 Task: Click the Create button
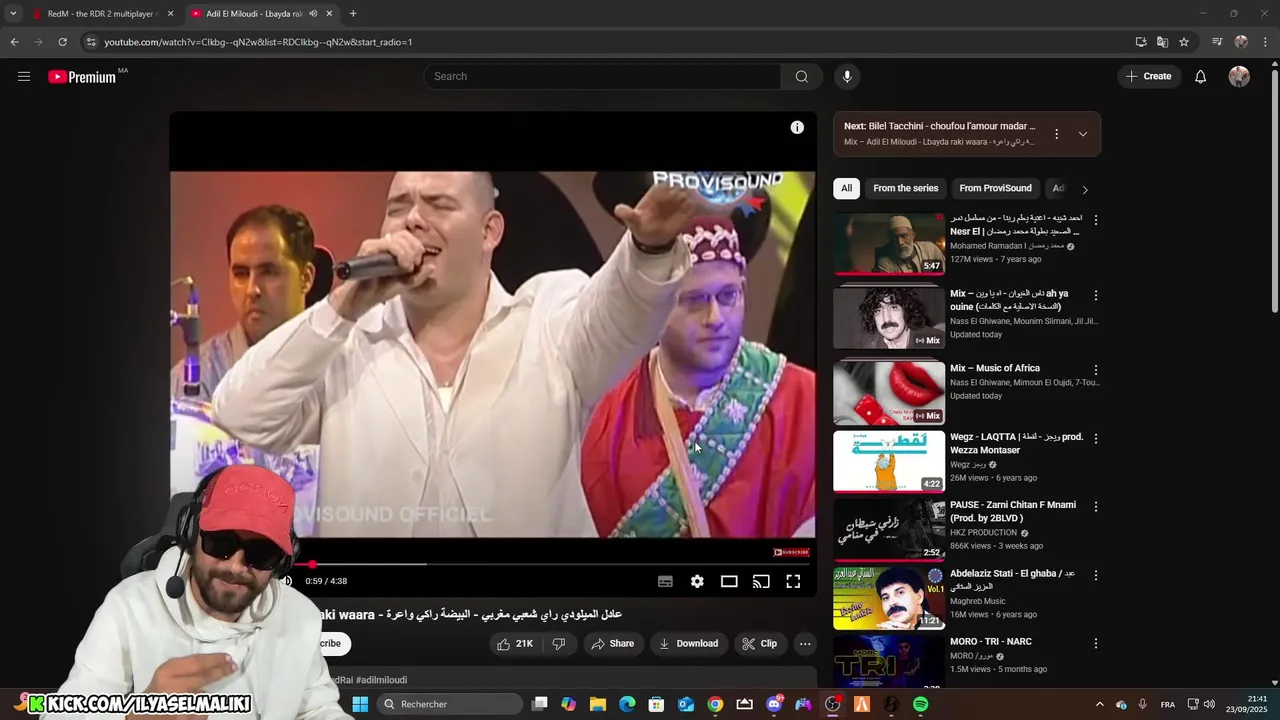coord(1148,76)
